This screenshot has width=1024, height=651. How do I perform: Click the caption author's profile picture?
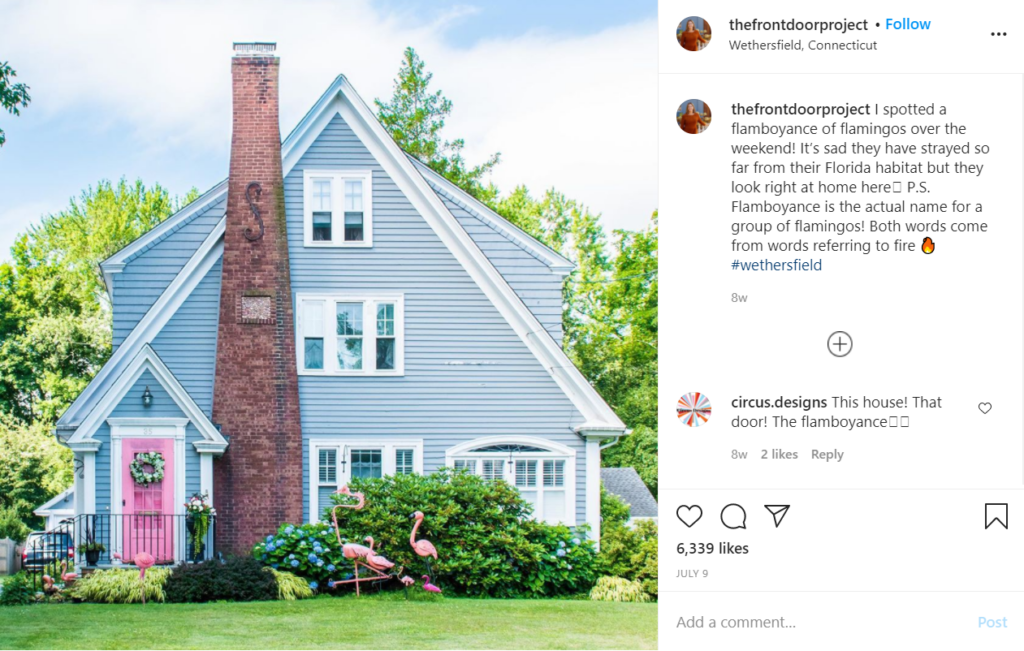[x=694, y=117]
